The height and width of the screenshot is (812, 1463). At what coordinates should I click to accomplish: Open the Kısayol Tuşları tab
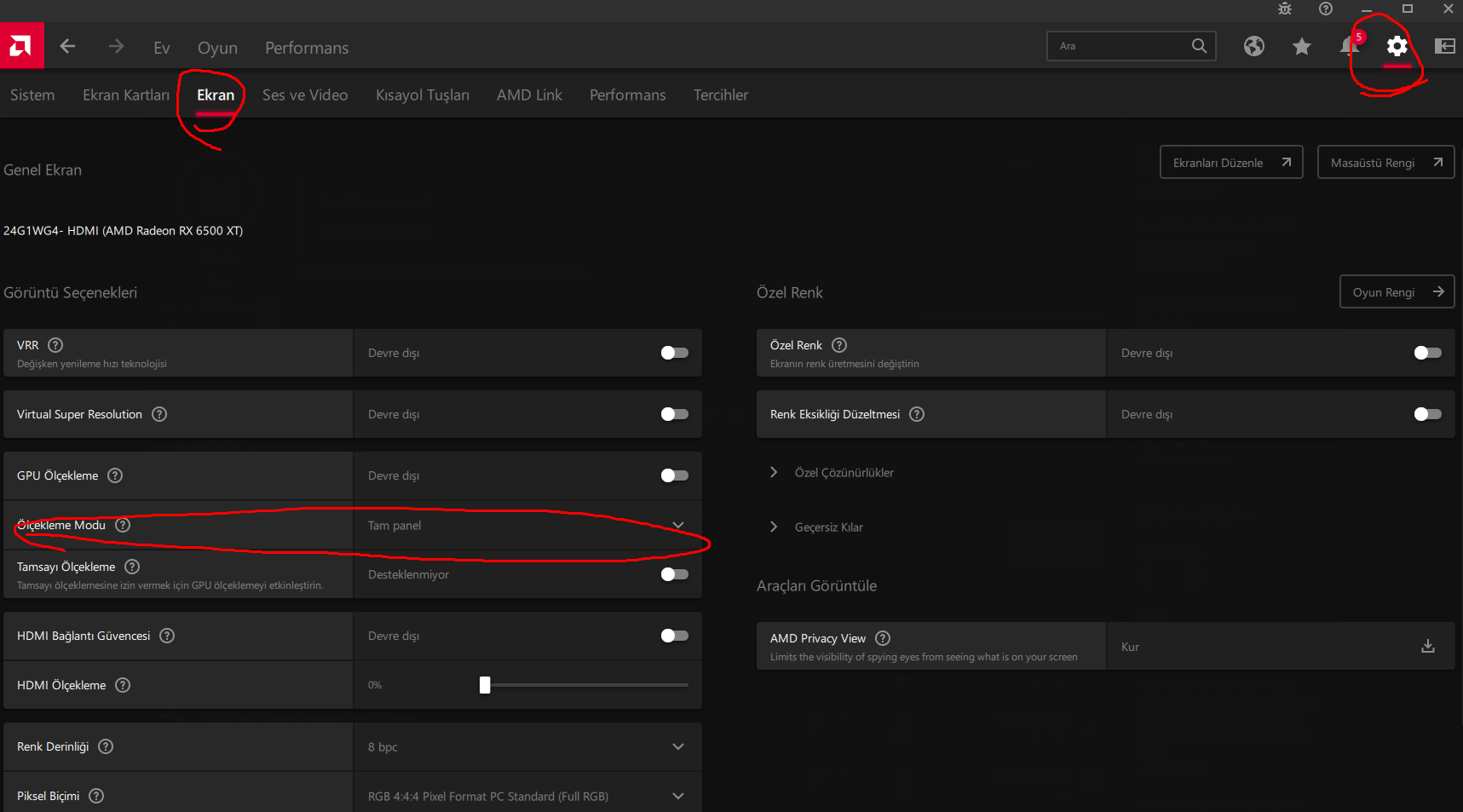click(x=422, y=95)
